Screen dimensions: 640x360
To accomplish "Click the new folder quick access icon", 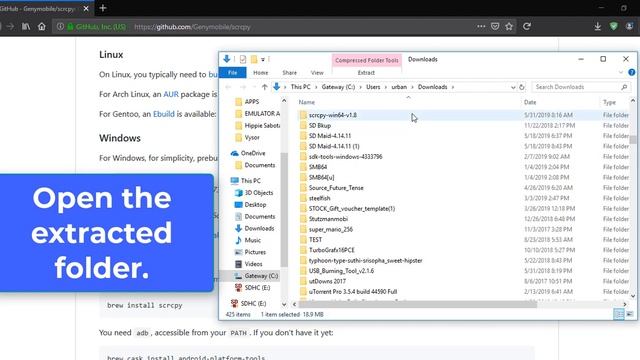I will pyautogui.click(x=254, y=60).
